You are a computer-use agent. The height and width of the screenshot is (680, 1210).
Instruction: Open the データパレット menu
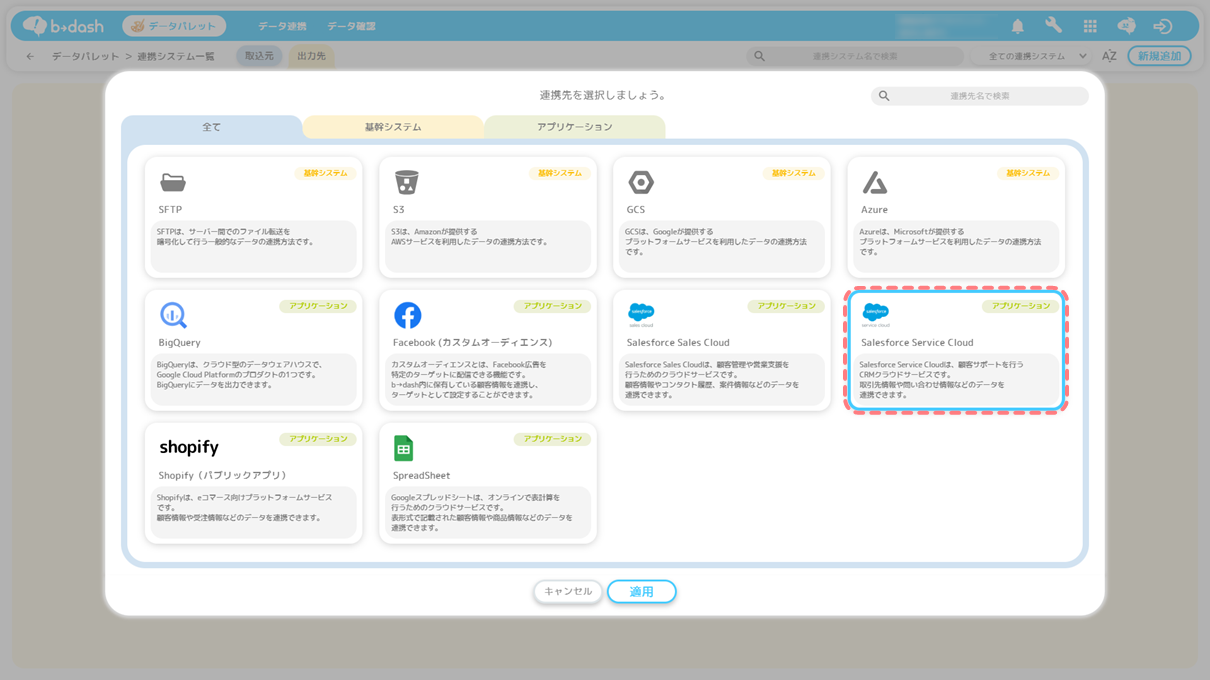(174, 26)
